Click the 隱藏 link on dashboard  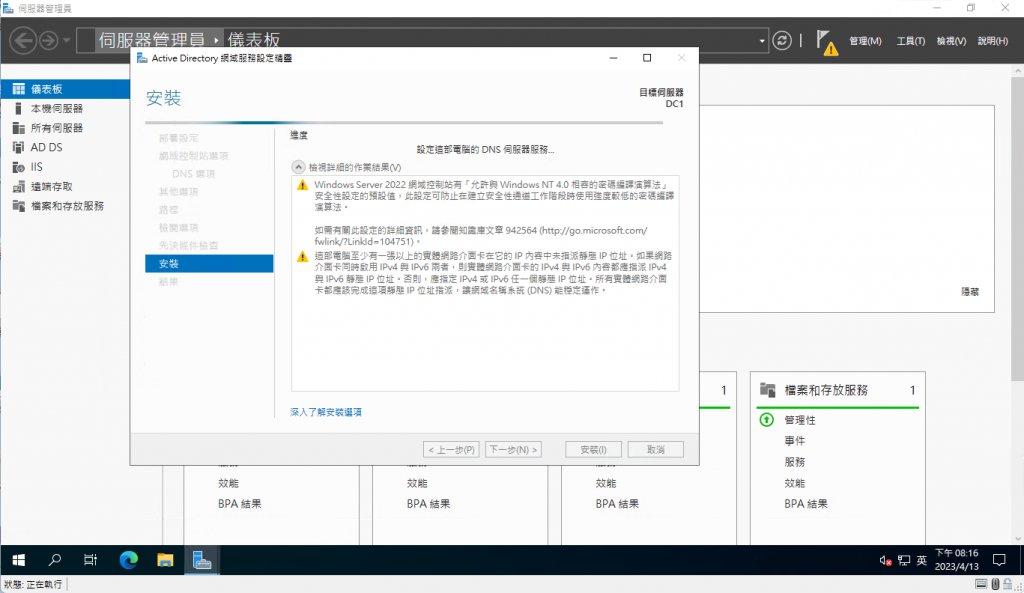coord(970,292)
